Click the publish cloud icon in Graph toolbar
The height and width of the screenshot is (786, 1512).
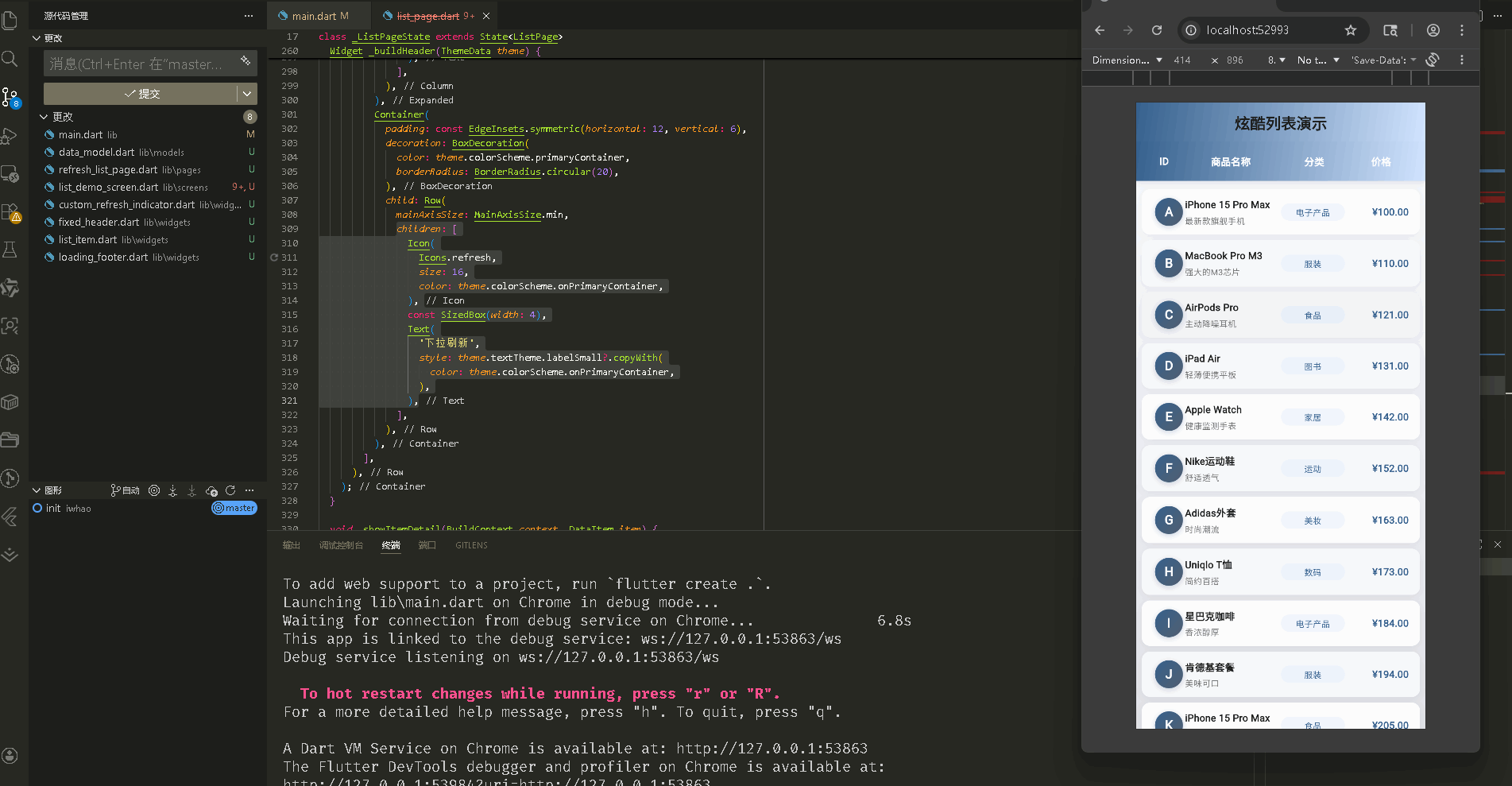tap(211, 490)
